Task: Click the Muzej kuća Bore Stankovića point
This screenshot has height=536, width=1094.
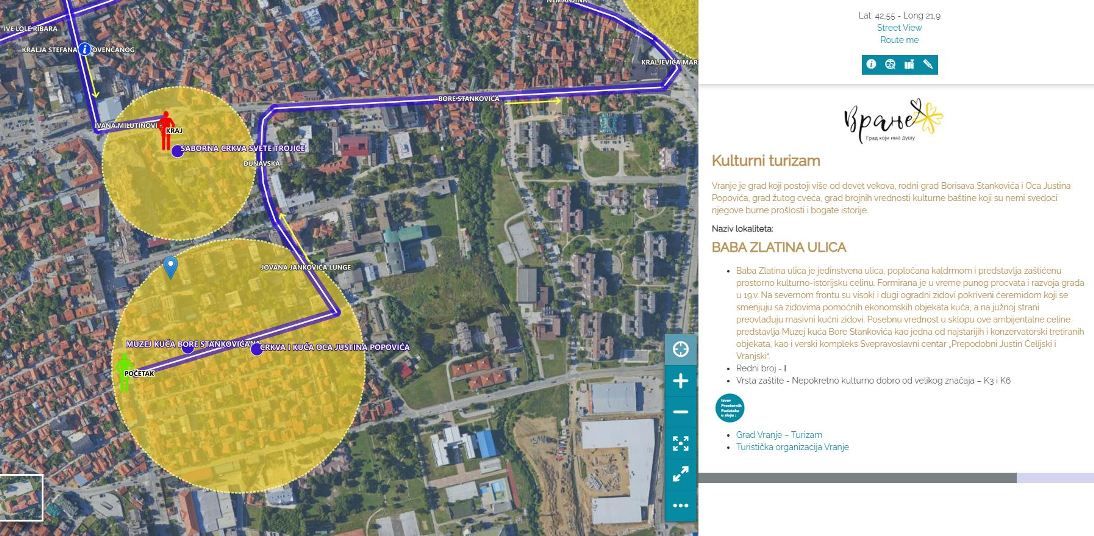Action: tap(188, 347)
